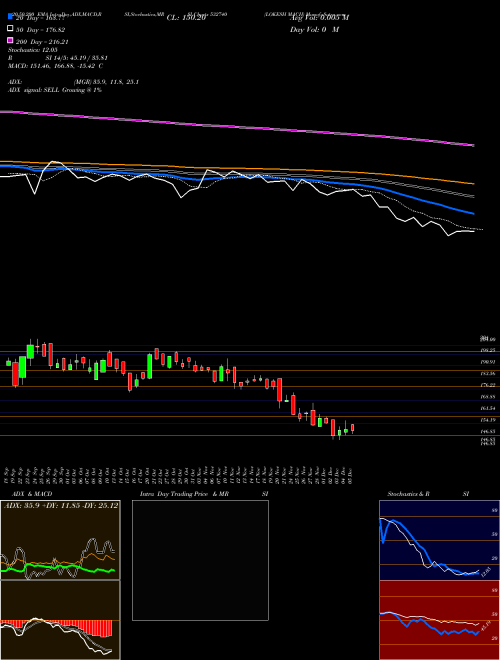The height and width of the screenshot is (660, 500).
Task: Open the red RSI chart panel
Action: [x=439, y=620]
